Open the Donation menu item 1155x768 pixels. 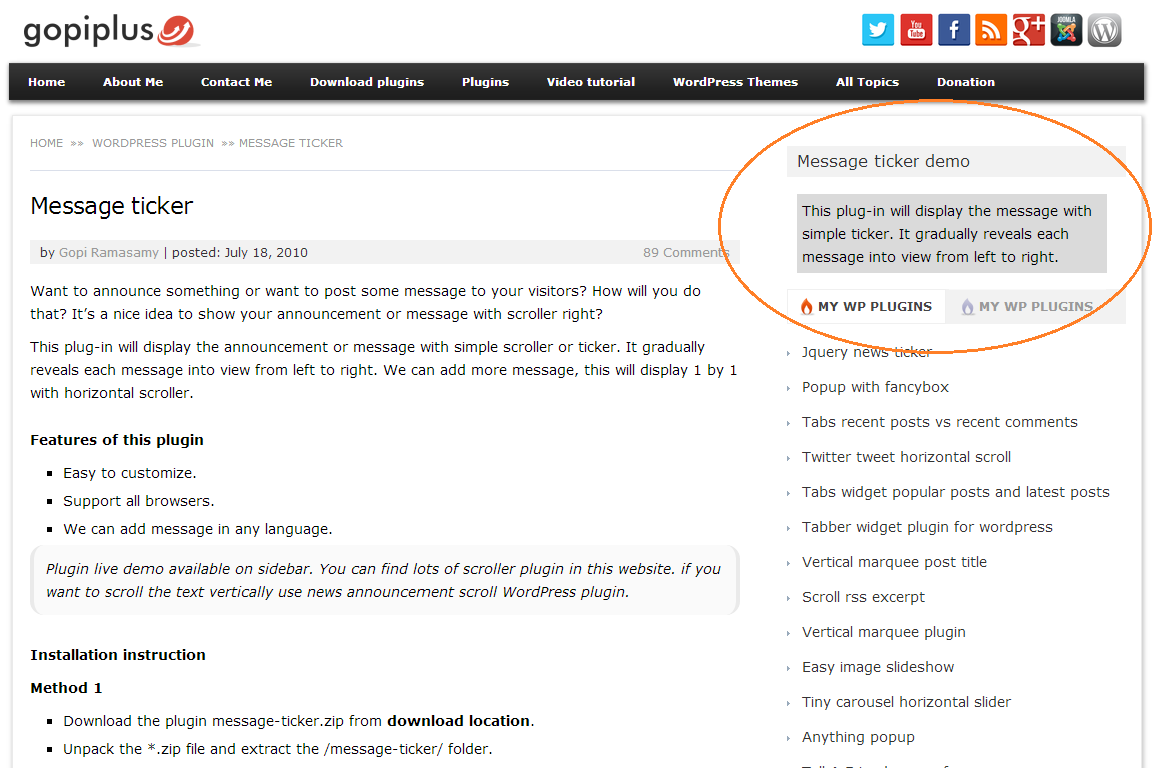(966, 82)
